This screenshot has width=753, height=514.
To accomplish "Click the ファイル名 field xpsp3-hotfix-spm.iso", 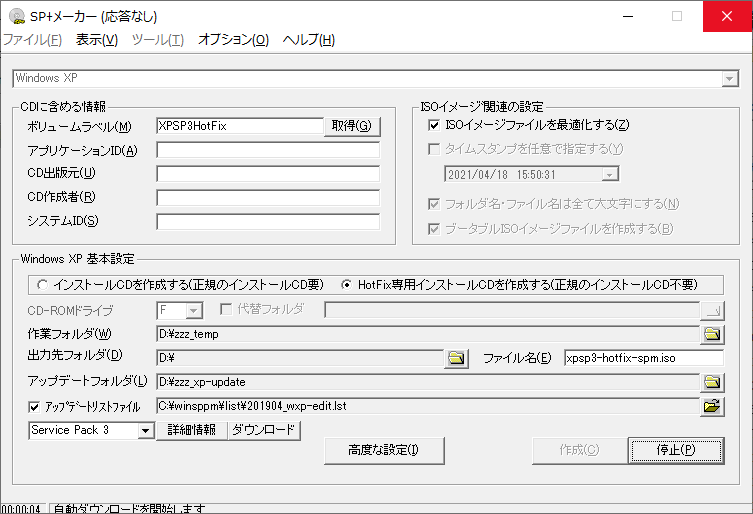I will [x=644, y=358].
